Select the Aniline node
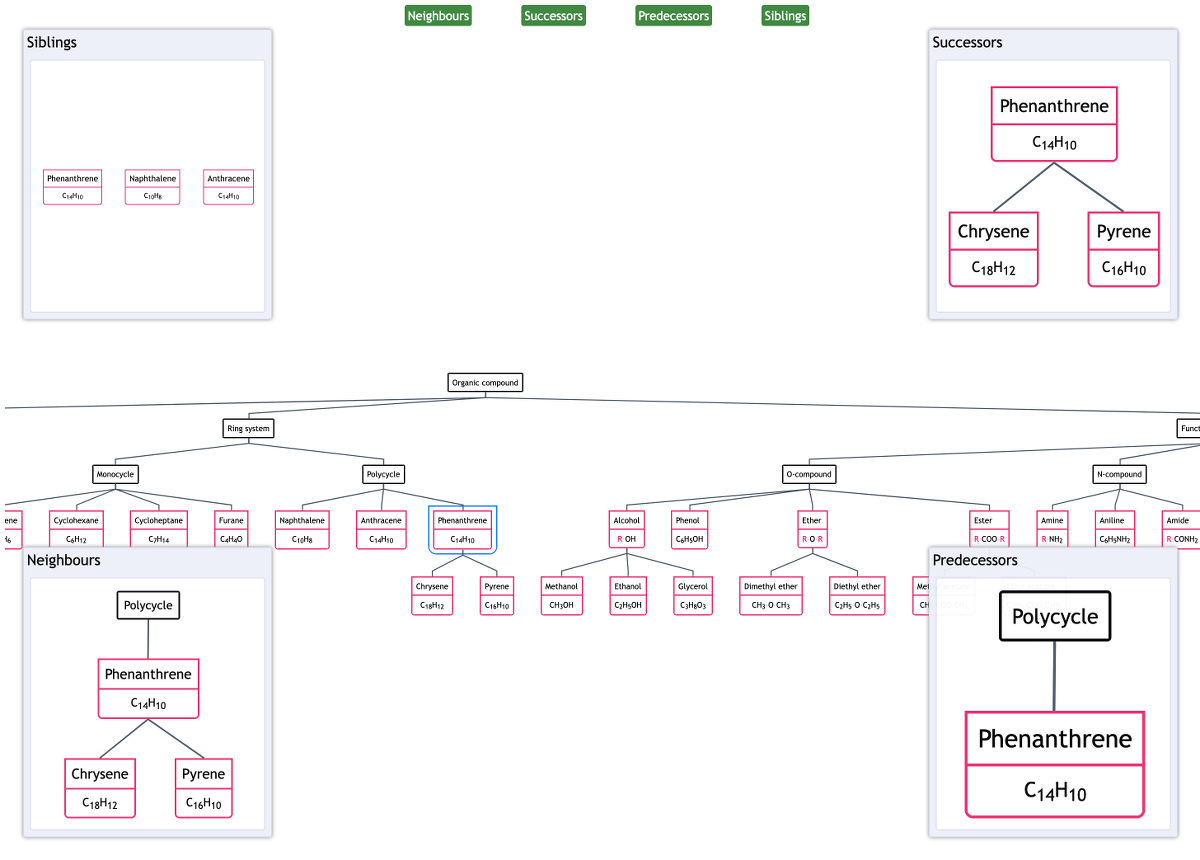Screen dimensions: 1200x860 click(x=1114, y=528)
